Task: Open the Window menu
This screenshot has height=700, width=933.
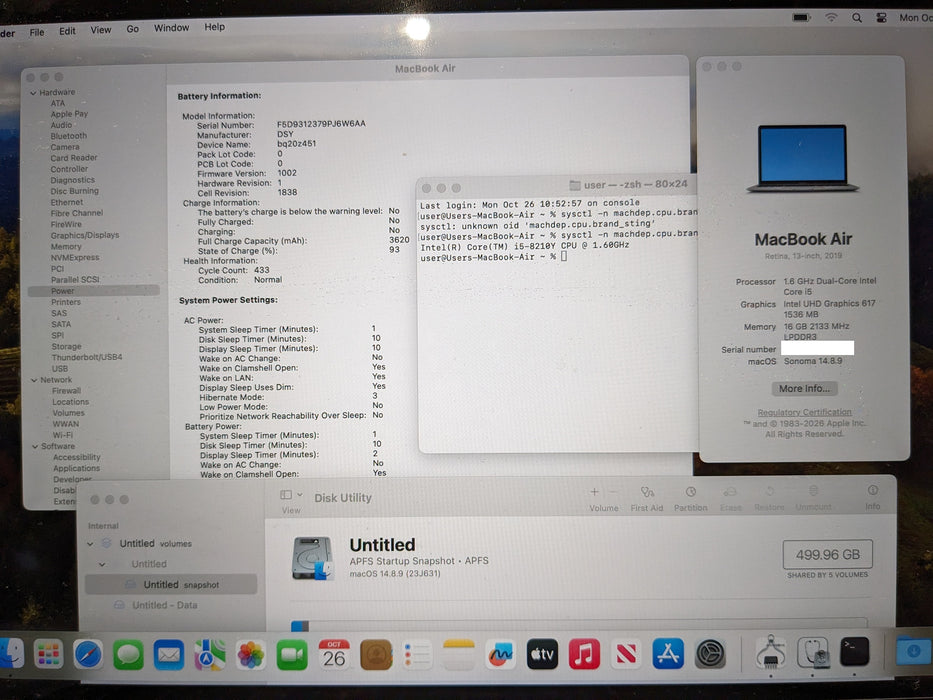Action: [171, 27]
